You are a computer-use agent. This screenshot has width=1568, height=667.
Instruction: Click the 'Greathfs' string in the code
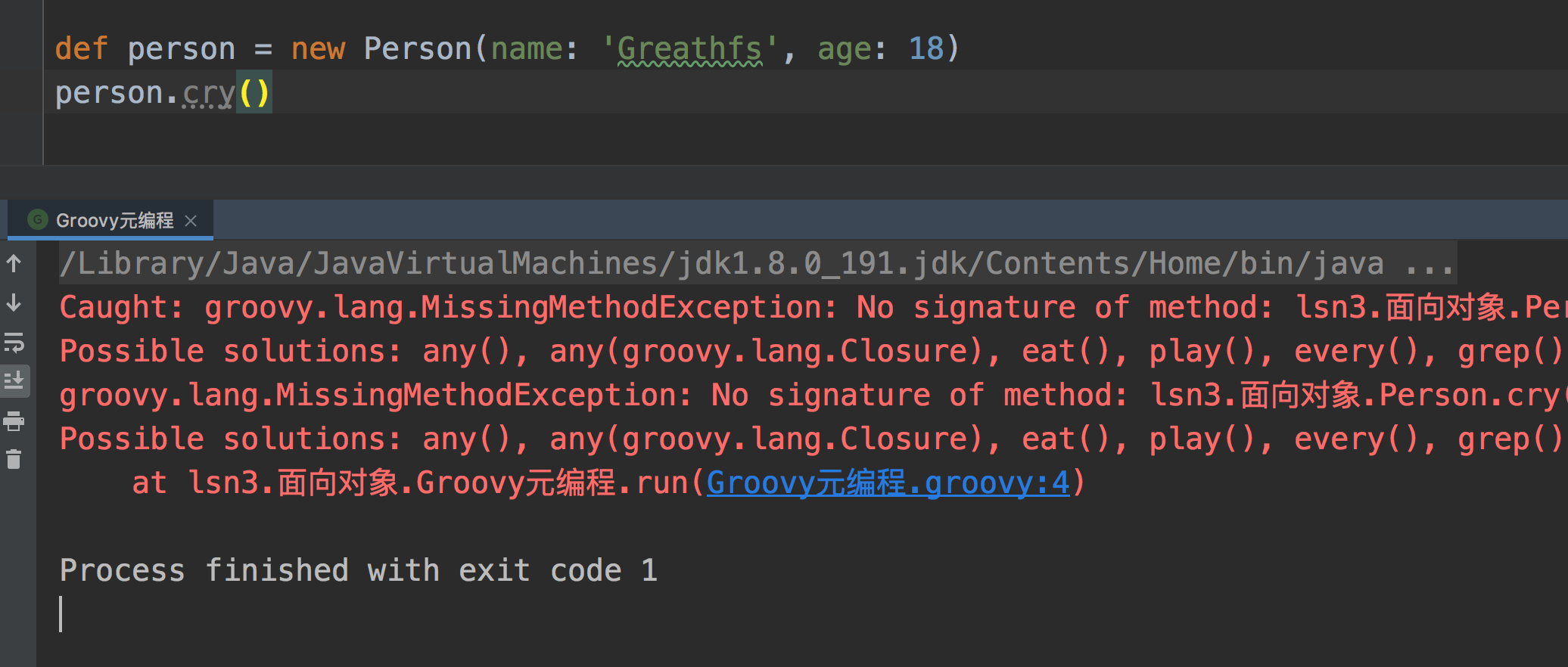click(689, 49)
